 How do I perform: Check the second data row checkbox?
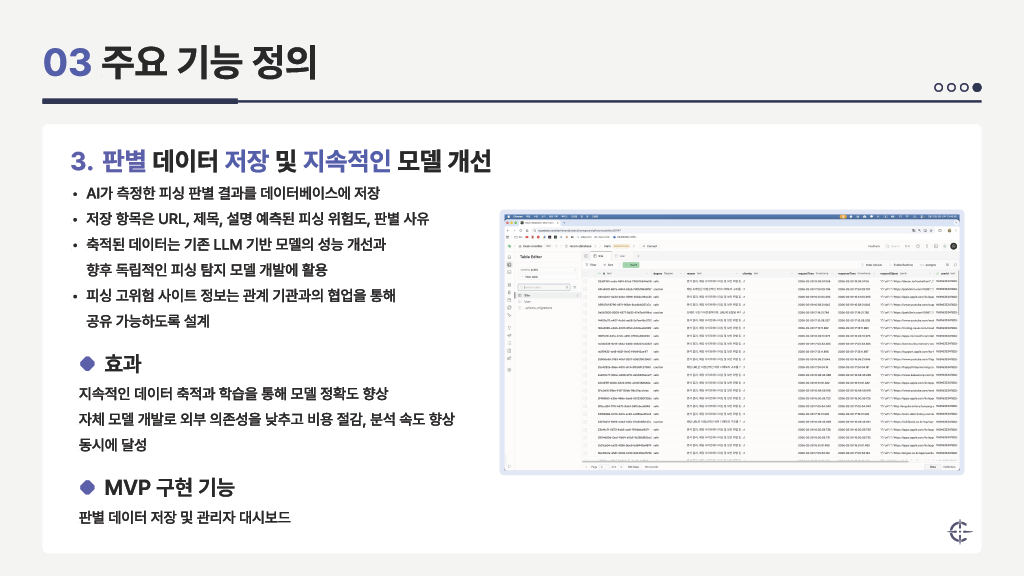point(586,291)
